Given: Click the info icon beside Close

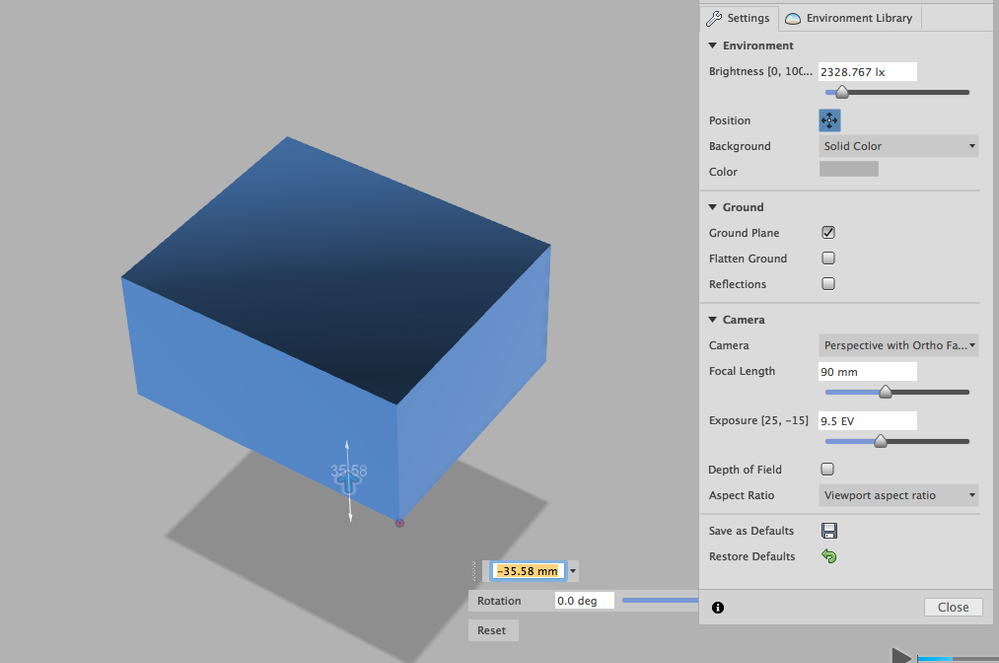Looking at the screenshot, I should 718,608.
